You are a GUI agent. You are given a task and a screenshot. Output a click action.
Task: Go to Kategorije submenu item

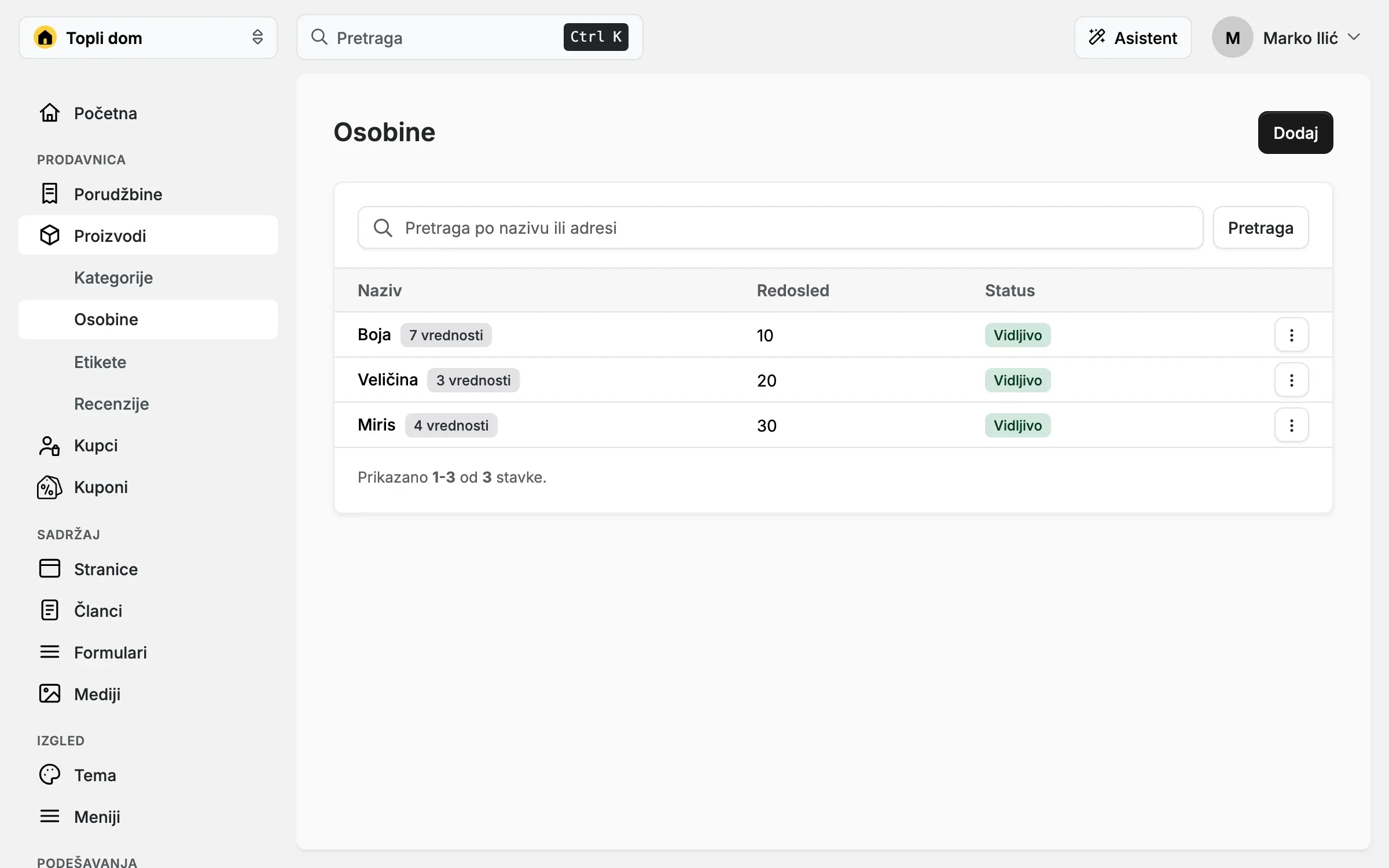[113, 278]
